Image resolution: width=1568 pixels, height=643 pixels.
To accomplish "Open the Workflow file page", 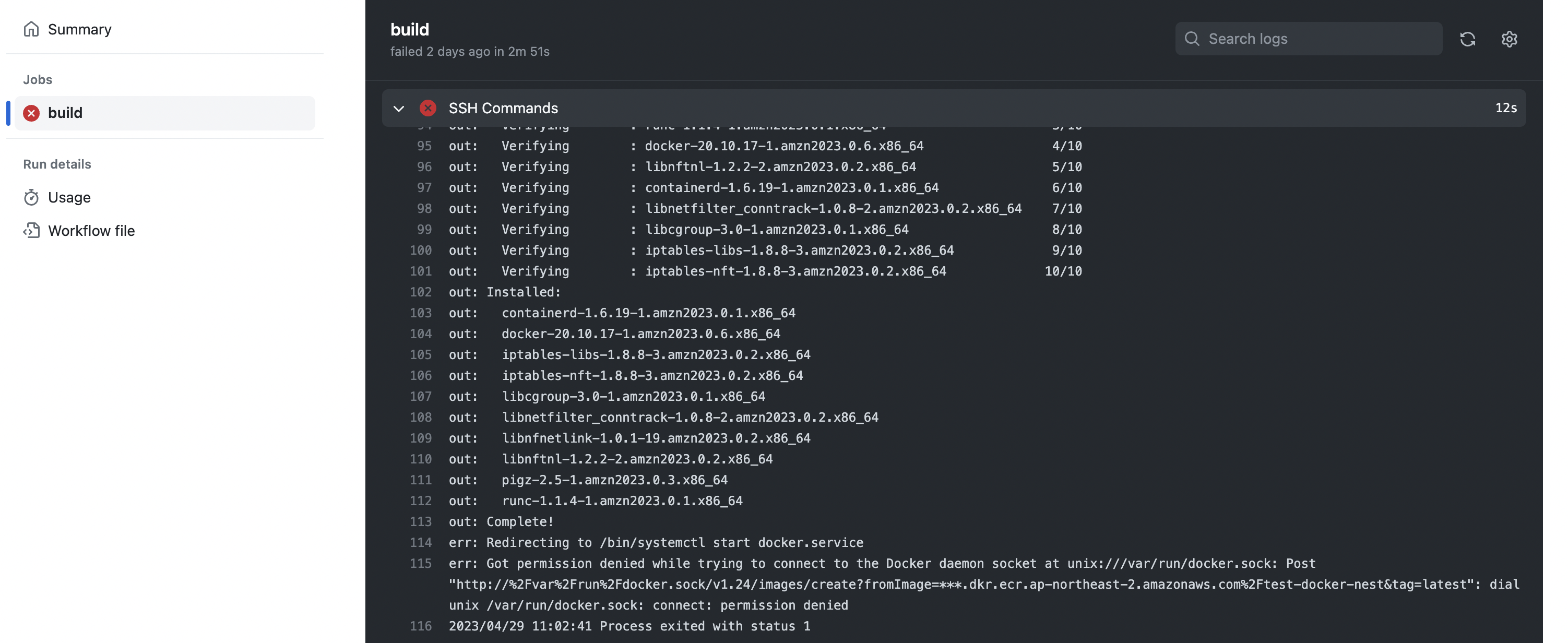I will click(x=91, y=231).
